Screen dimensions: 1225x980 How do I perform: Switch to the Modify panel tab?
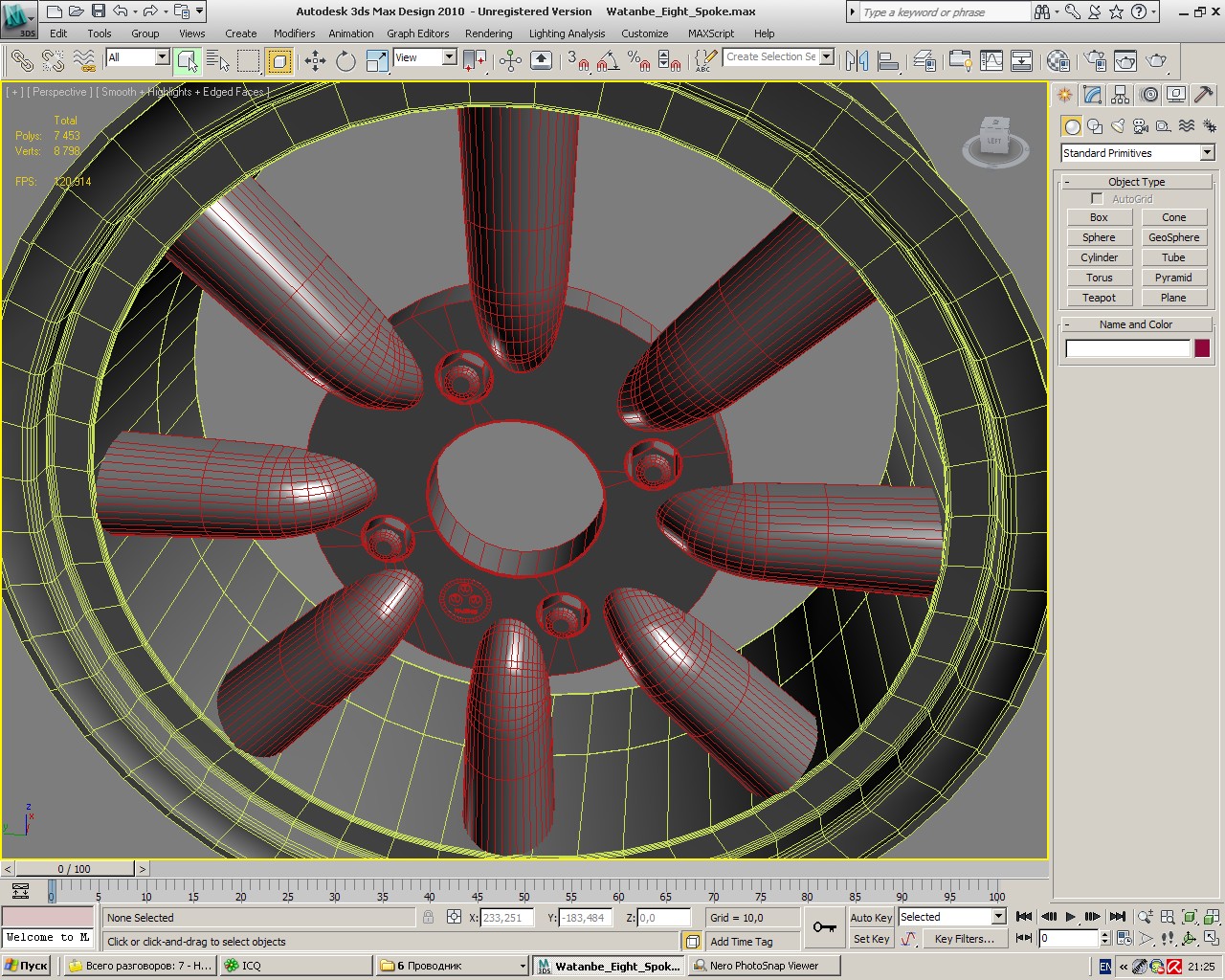pos(1093,95)
